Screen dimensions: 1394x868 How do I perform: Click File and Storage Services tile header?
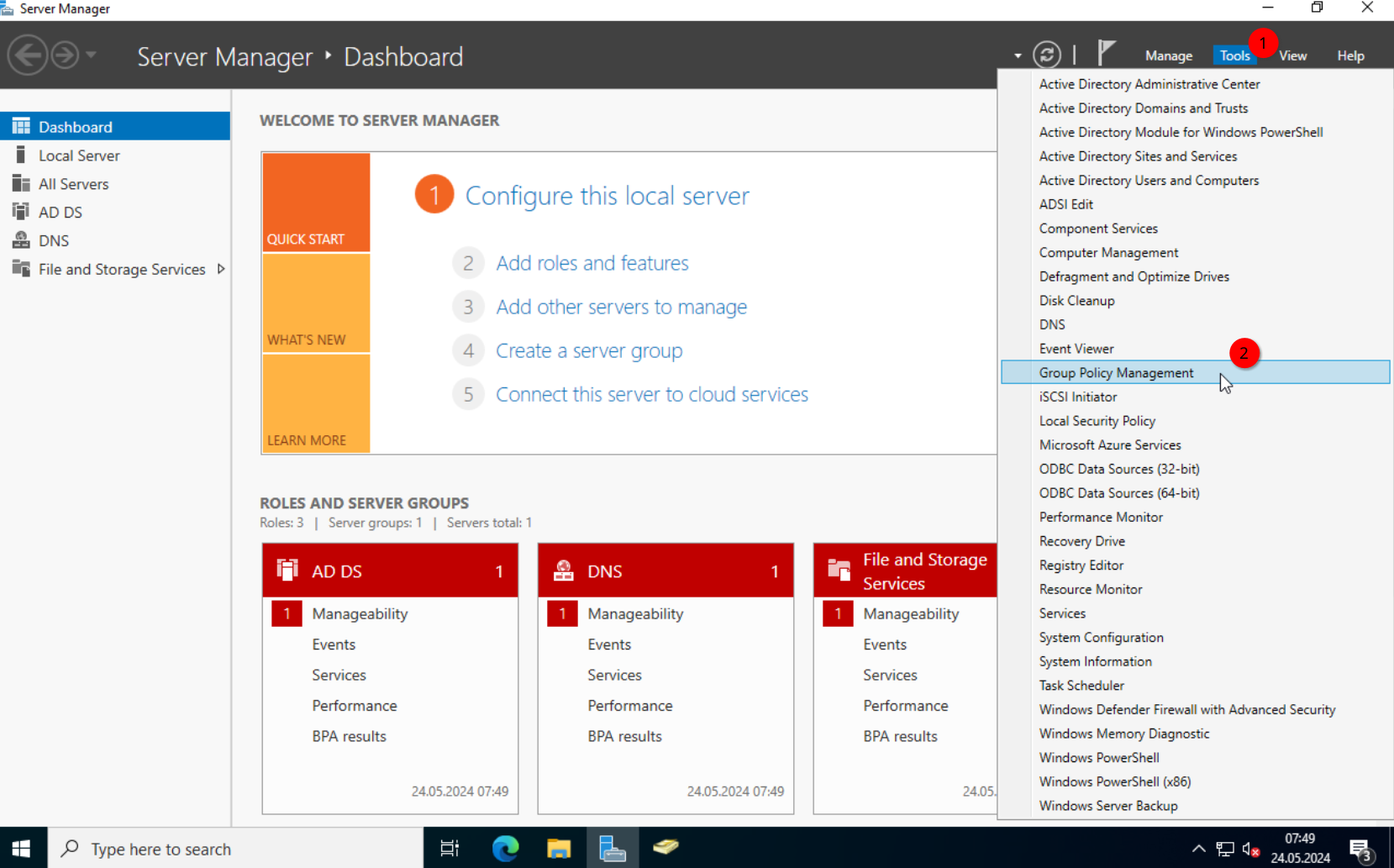(x=905, y=571)
